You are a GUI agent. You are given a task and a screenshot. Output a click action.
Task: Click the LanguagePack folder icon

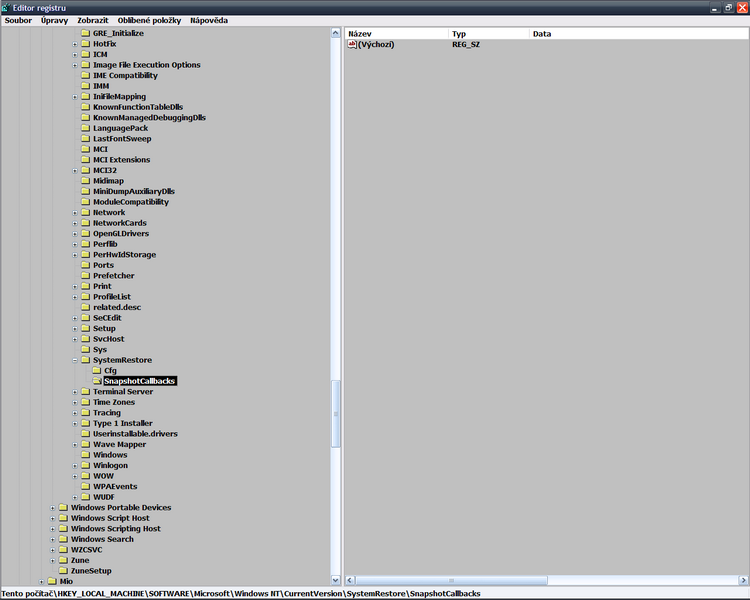pos(86,128)
